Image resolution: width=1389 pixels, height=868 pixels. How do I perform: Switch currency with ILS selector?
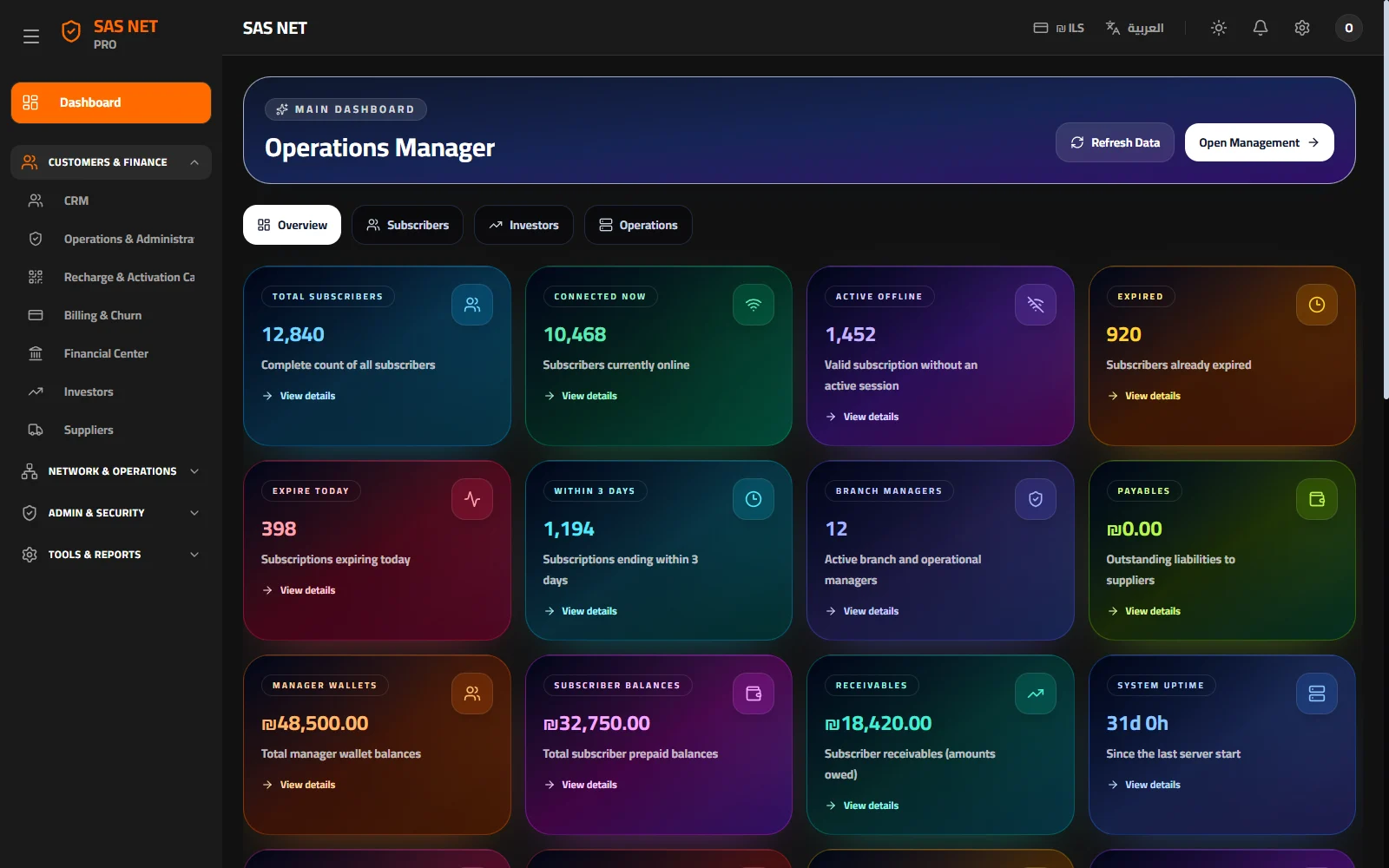click(1059, 28)
